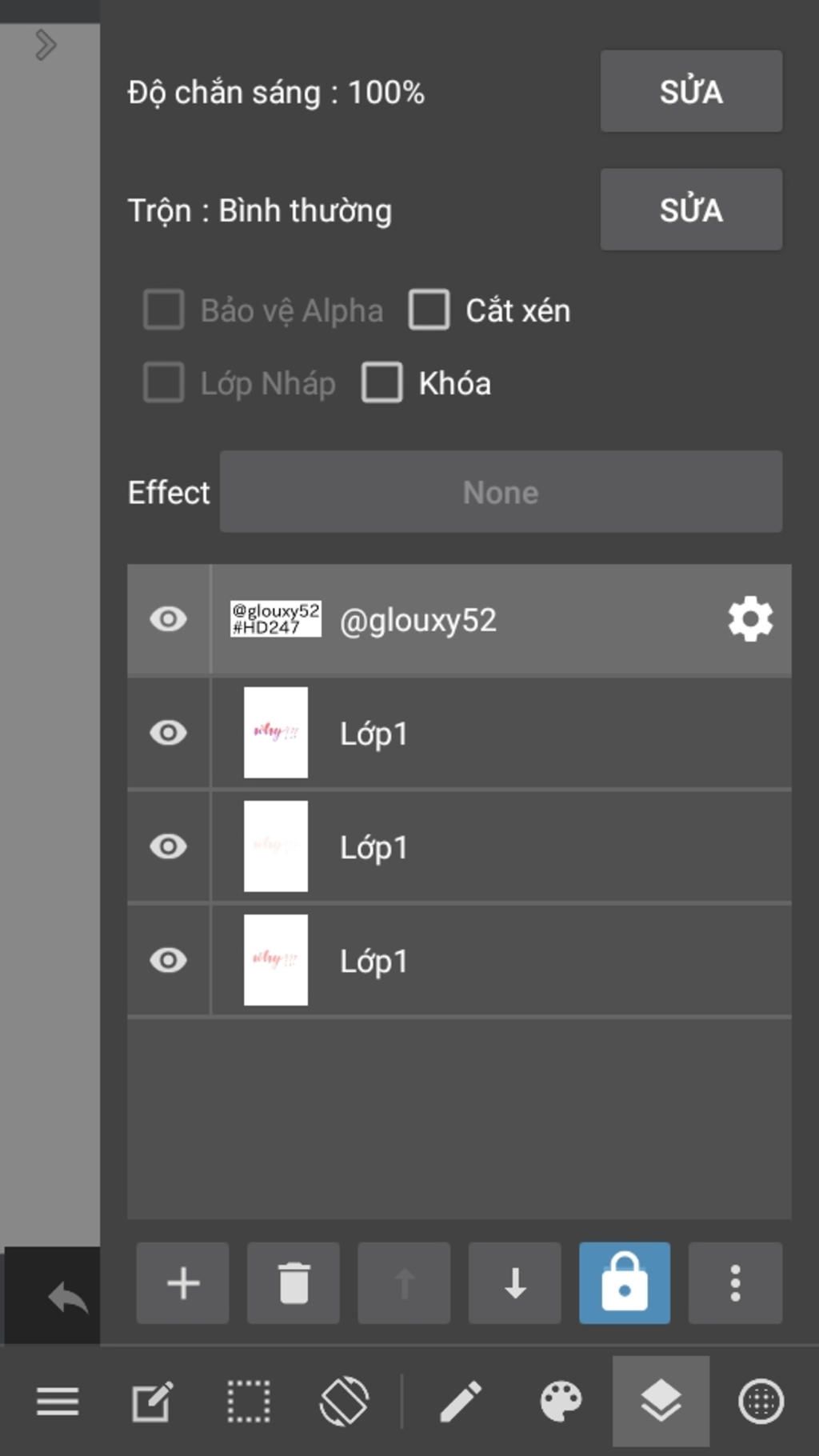This screenshot has height=1456, width=819.
Task: Open the hamburger main menu
Action: click(58, 1402)
